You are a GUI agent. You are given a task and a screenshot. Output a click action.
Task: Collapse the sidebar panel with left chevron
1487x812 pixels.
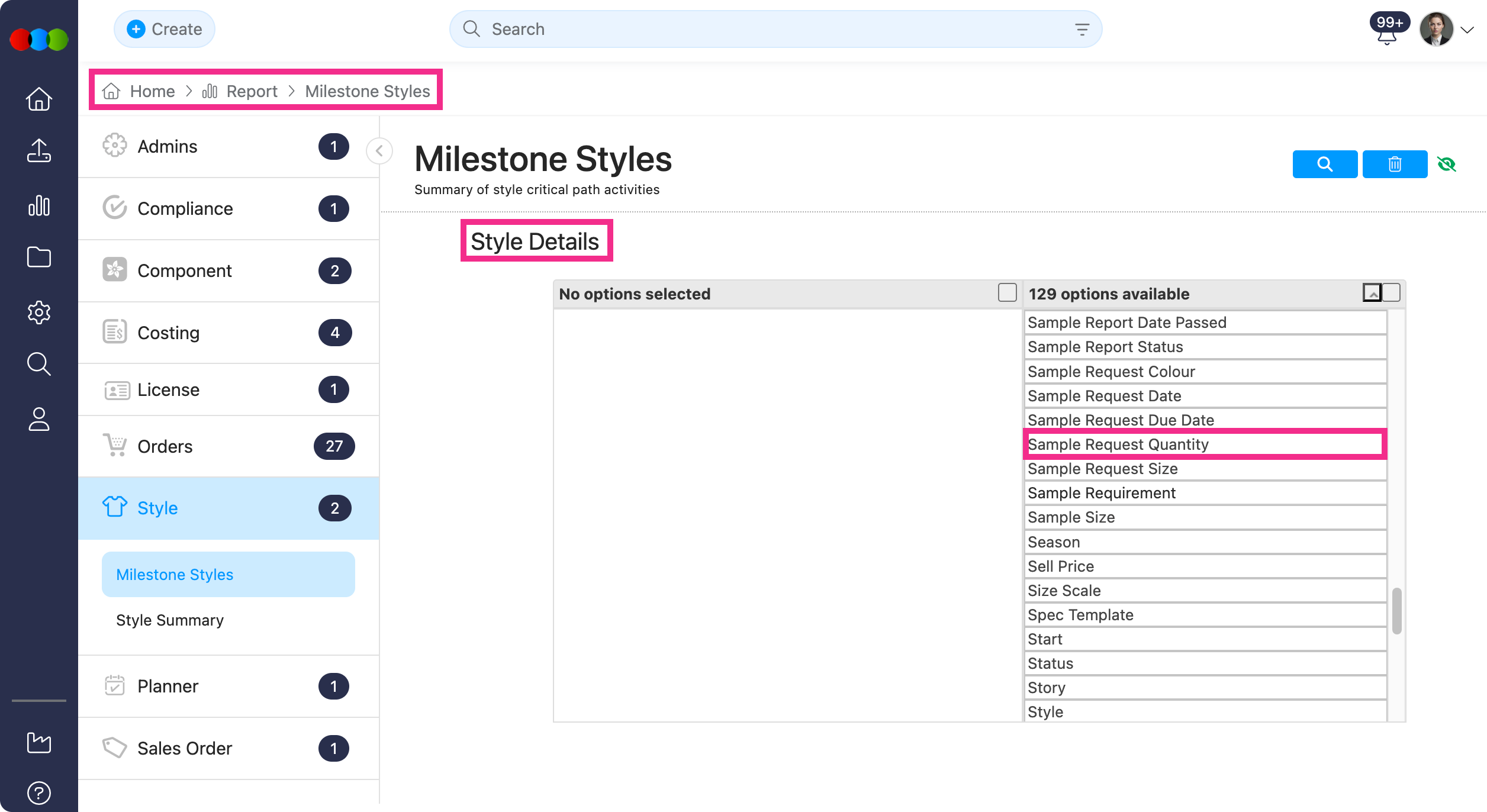point(379,151)
